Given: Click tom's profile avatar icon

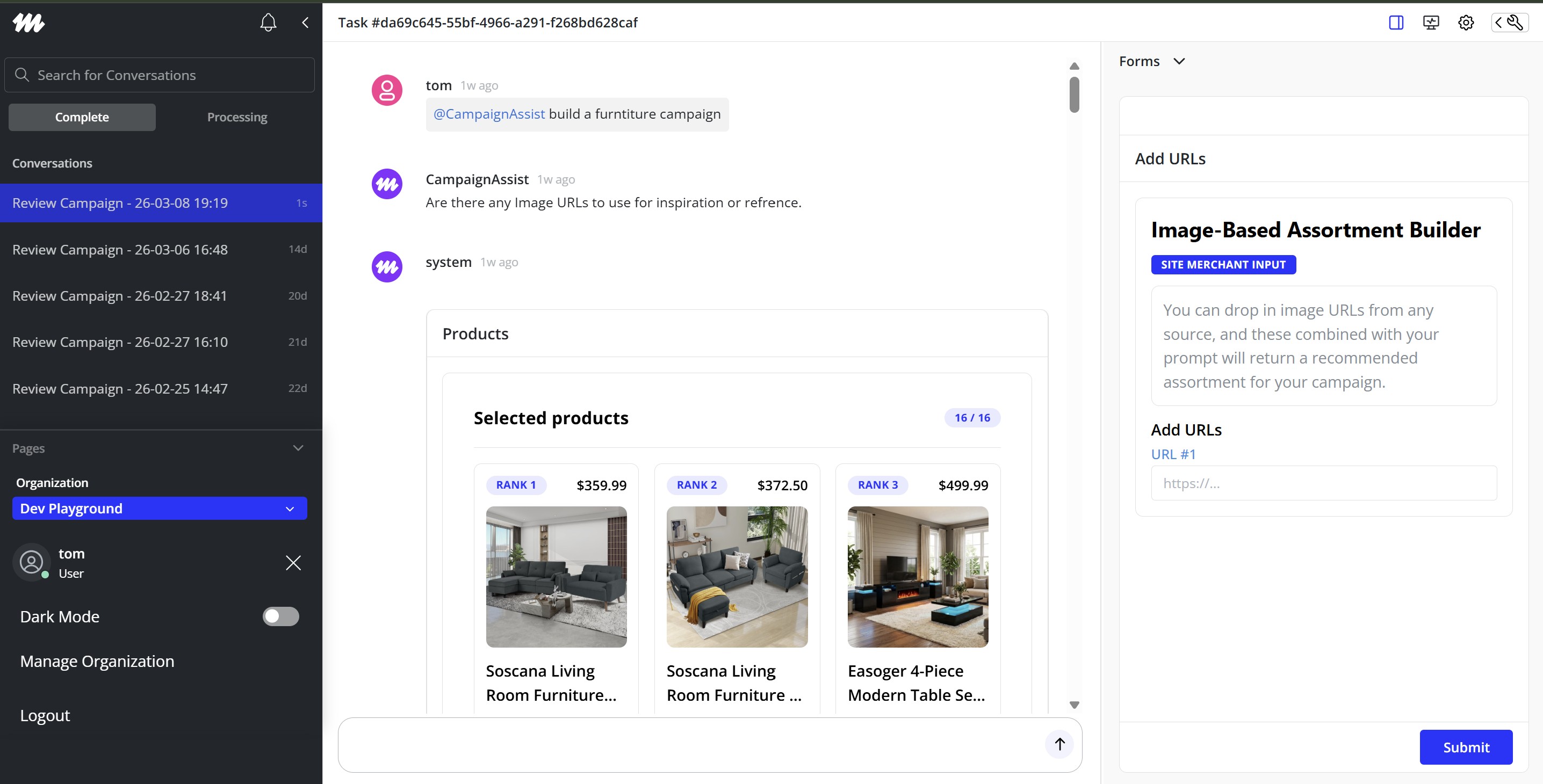Looking at the screenshot, I should point(31,563).
